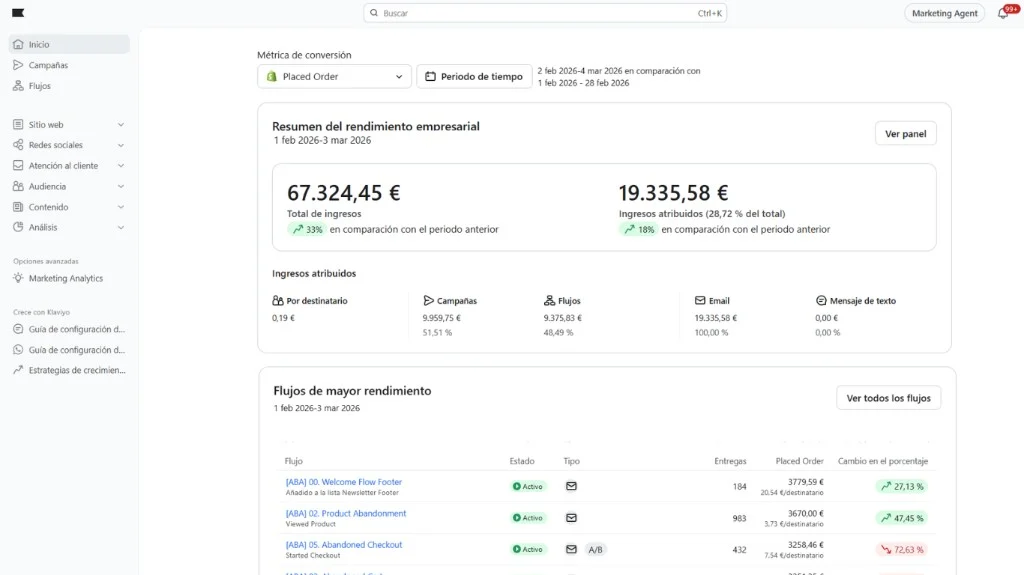
Task: Go to Inicio in sidebar
Action: coord(69,44)
